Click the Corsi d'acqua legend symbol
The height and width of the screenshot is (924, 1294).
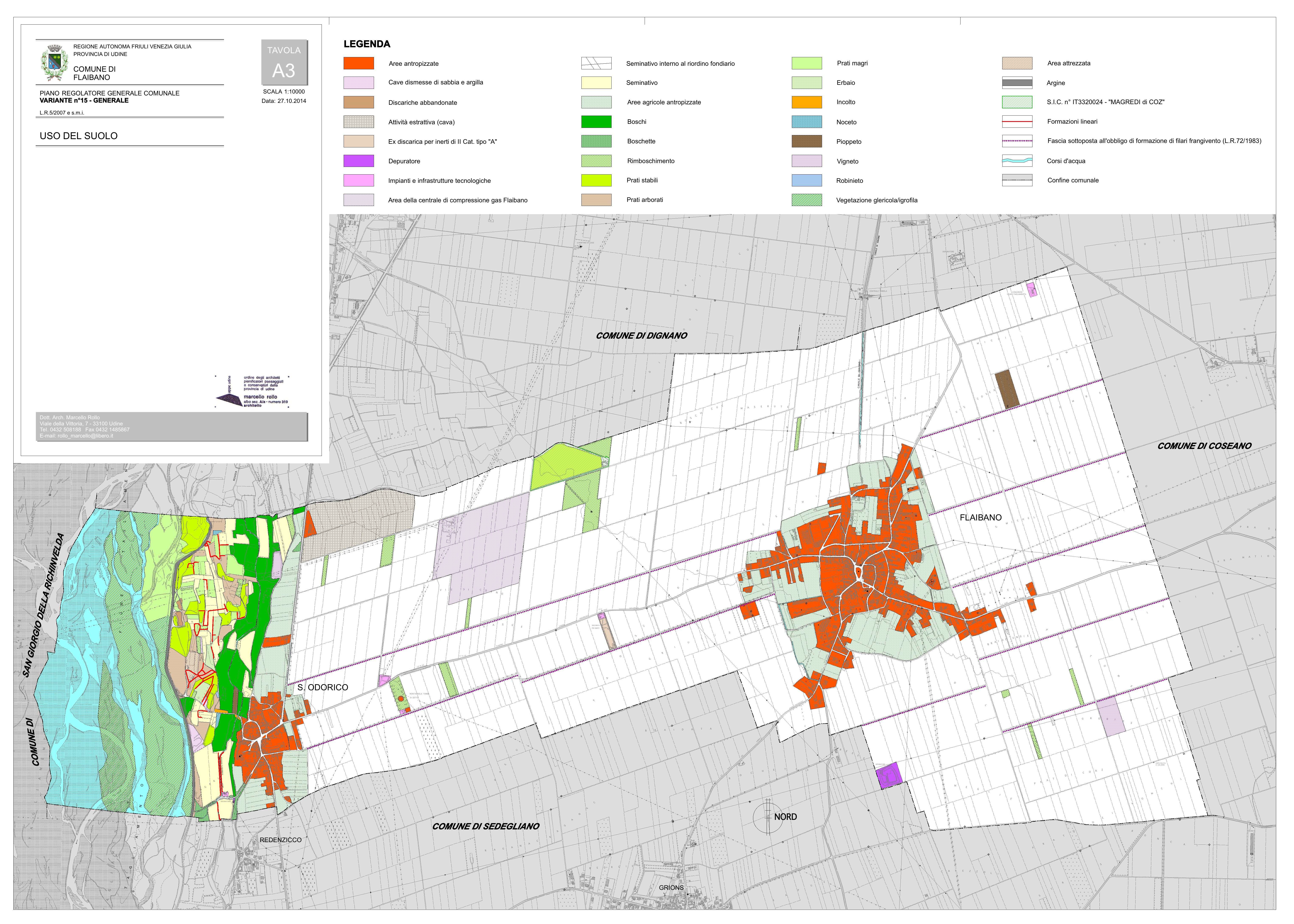click(1017, 161)
